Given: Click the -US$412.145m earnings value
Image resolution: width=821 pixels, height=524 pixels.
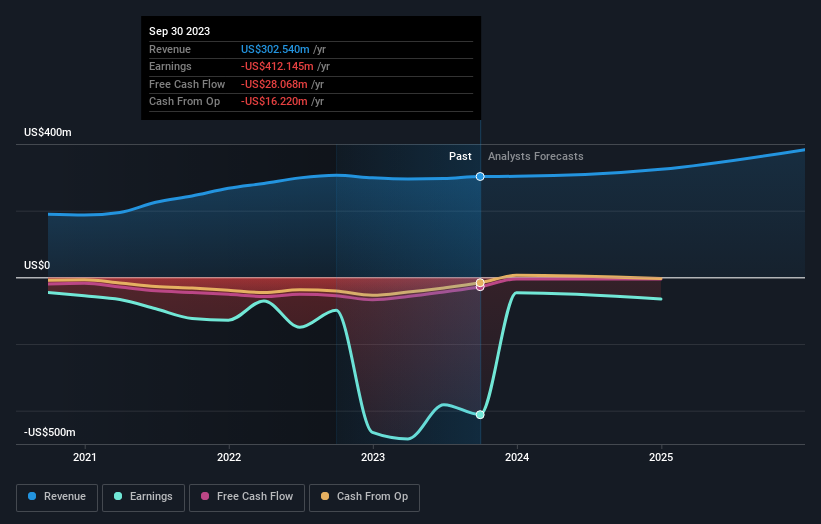Looking at the screenshot, I should click(x=277, y=66).
